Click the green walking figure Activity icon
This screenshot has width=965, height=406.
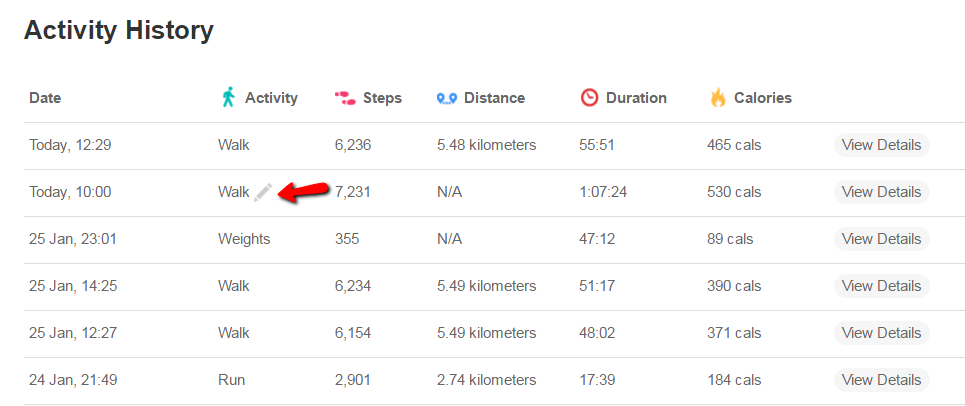(228, 97)
